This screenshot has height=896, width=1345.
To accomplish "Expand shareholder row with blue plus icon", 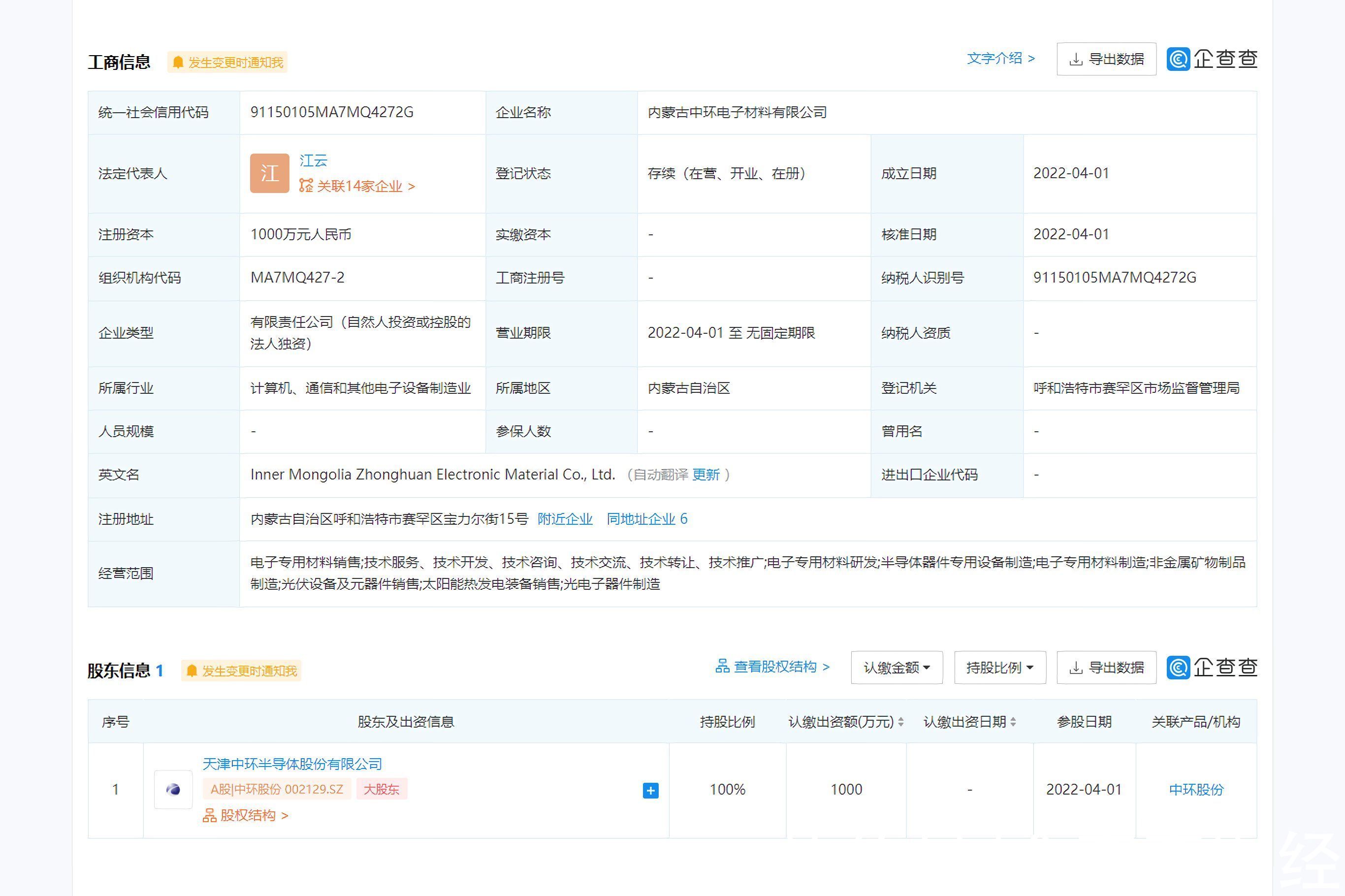I will coord(650,790).
